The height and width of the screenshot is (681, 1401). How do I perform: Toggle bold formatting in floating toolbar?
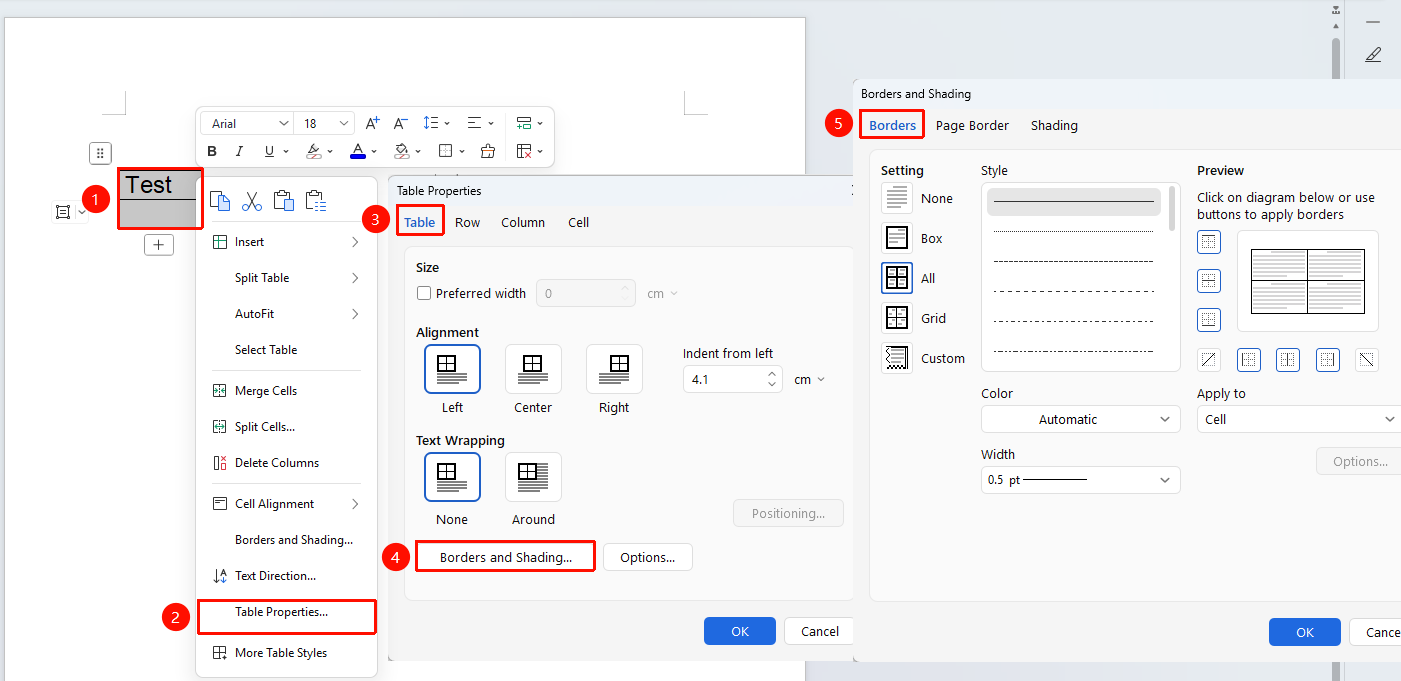[212, 151]
